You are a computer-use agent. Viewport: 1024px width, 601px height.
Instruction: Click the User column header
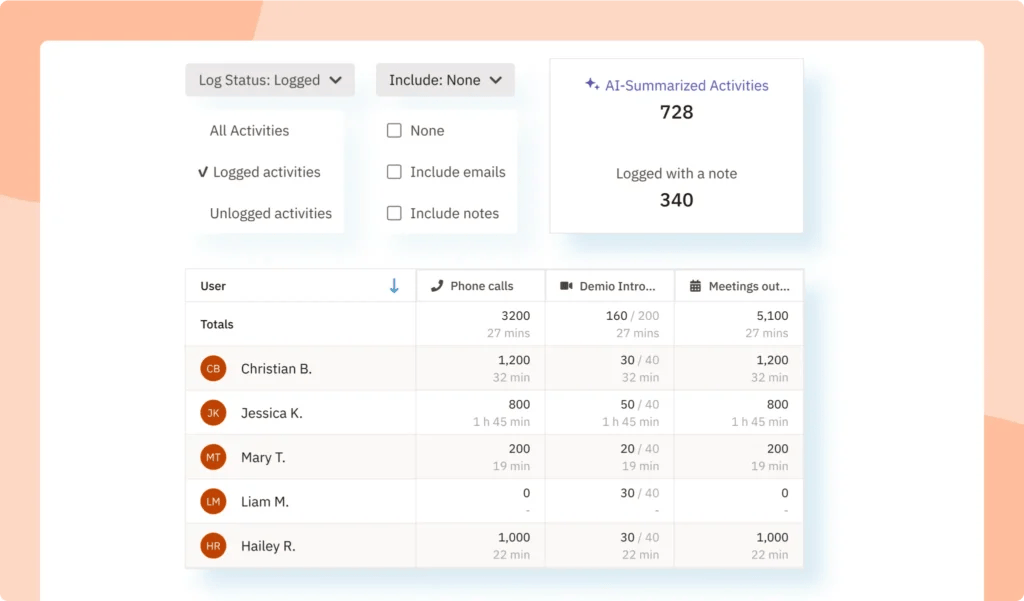coord(300,285)
